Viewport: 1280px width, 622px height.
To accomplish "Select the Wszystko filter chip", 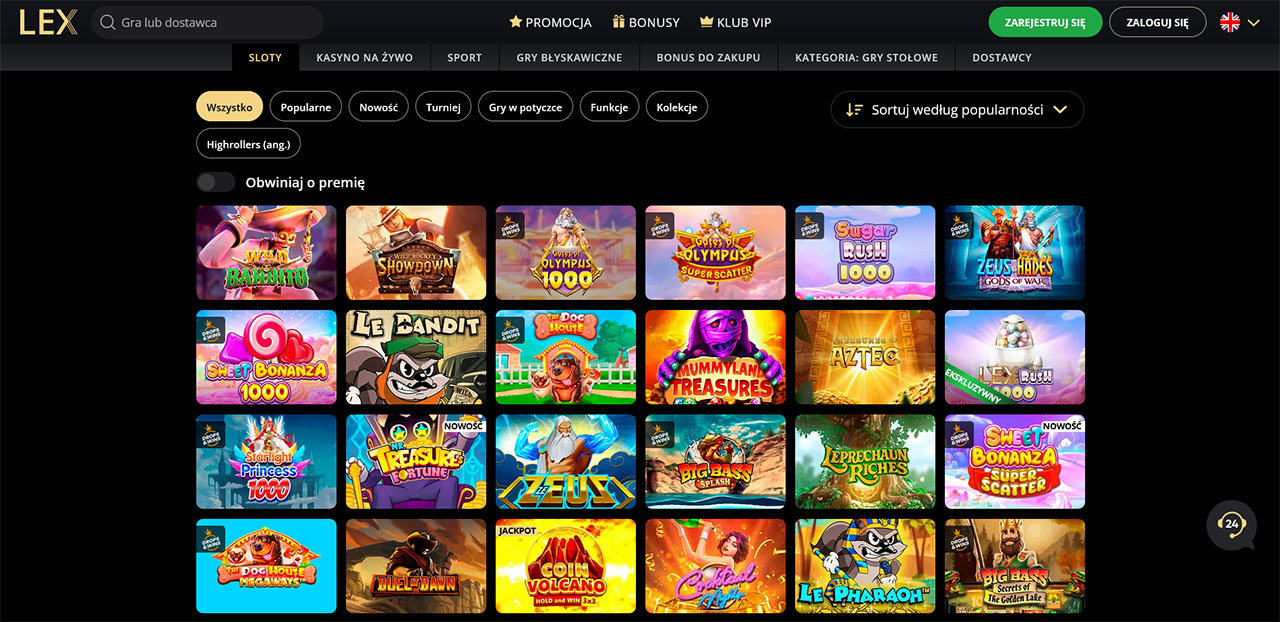I will click(230, 107).
